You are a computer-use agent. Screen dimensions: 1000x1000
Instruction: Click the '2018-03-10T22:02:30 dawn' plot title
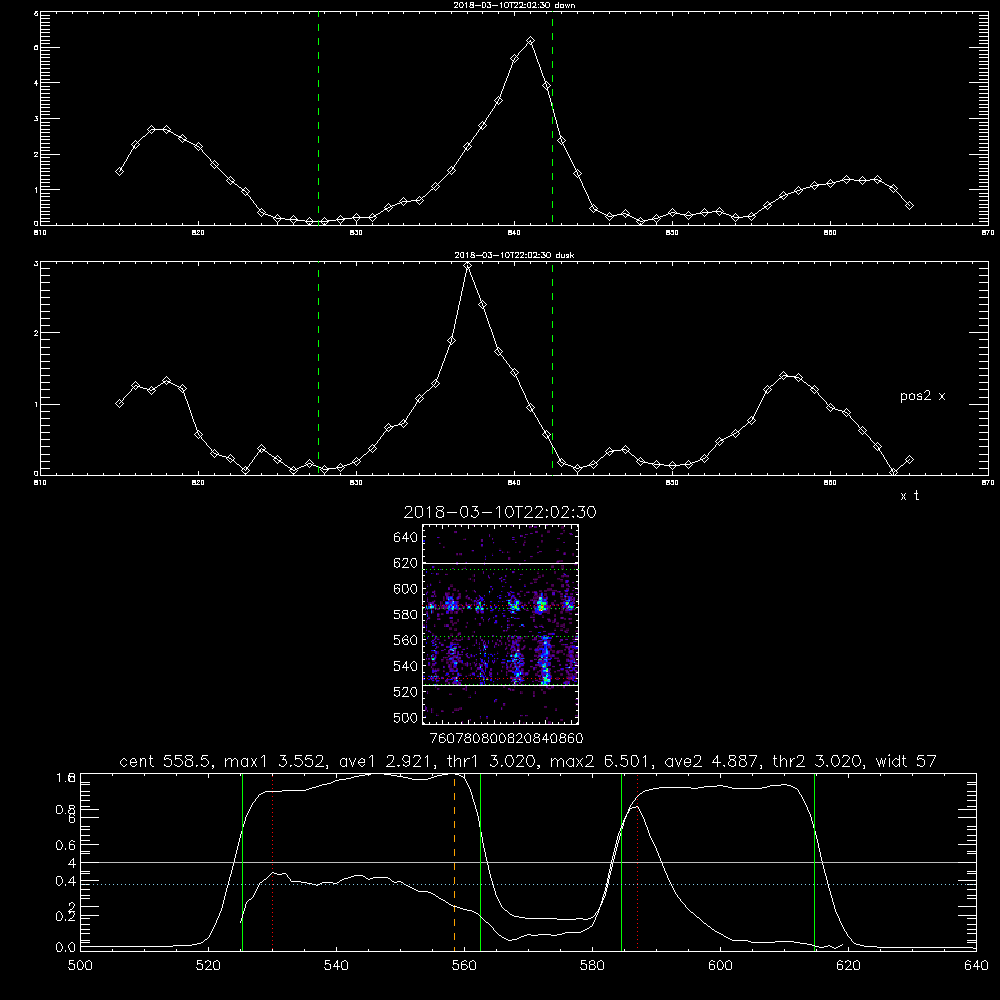pyautogui.click(x=514, y=5)
